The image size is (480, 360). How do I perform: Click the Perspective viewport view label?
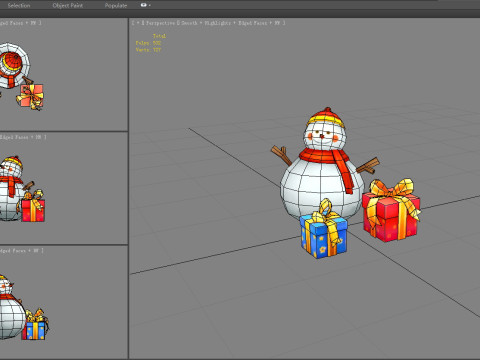click(x=160, y=23)
